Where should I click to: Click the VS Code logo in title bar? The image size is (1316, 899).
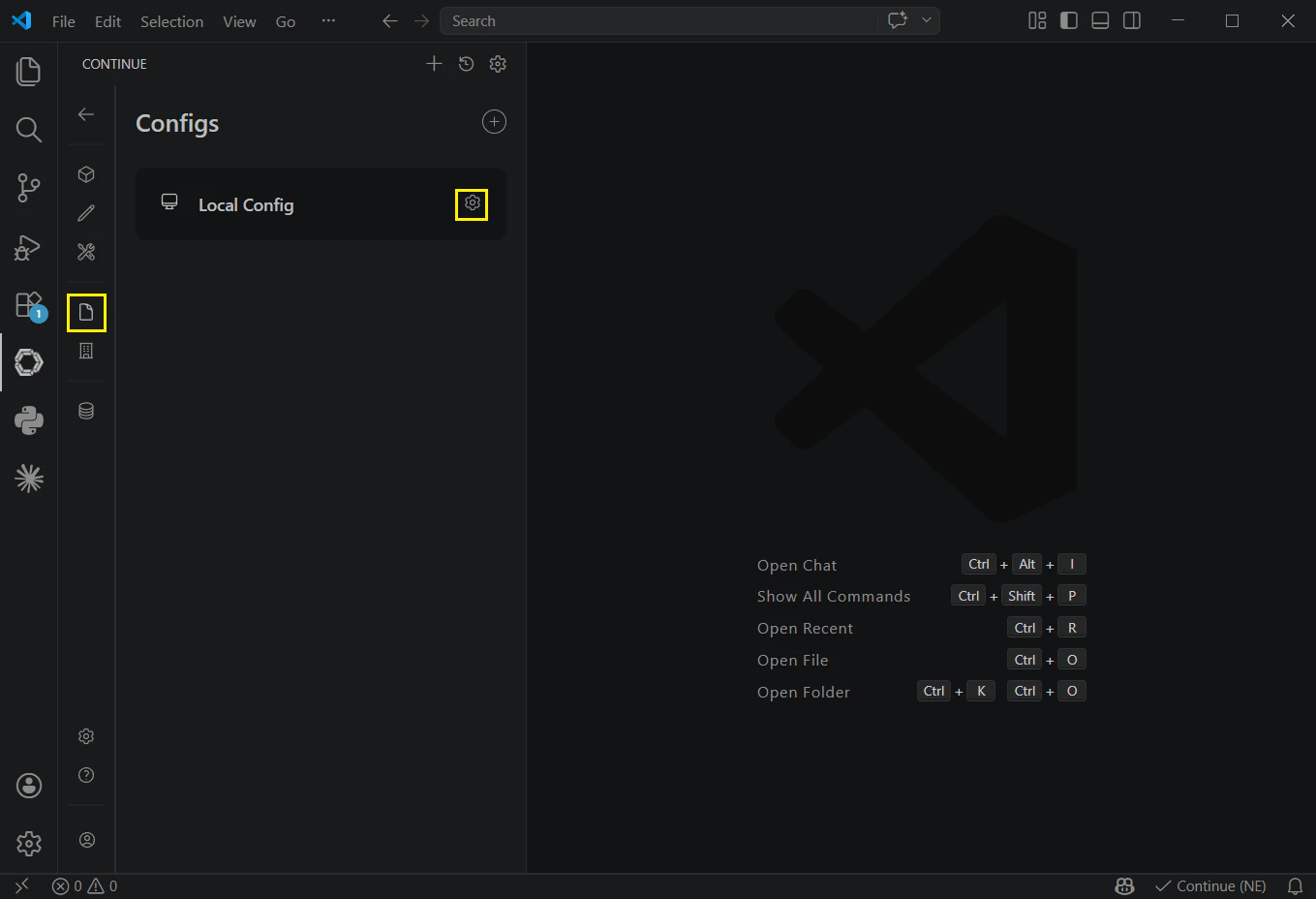[x=21, y=20]
